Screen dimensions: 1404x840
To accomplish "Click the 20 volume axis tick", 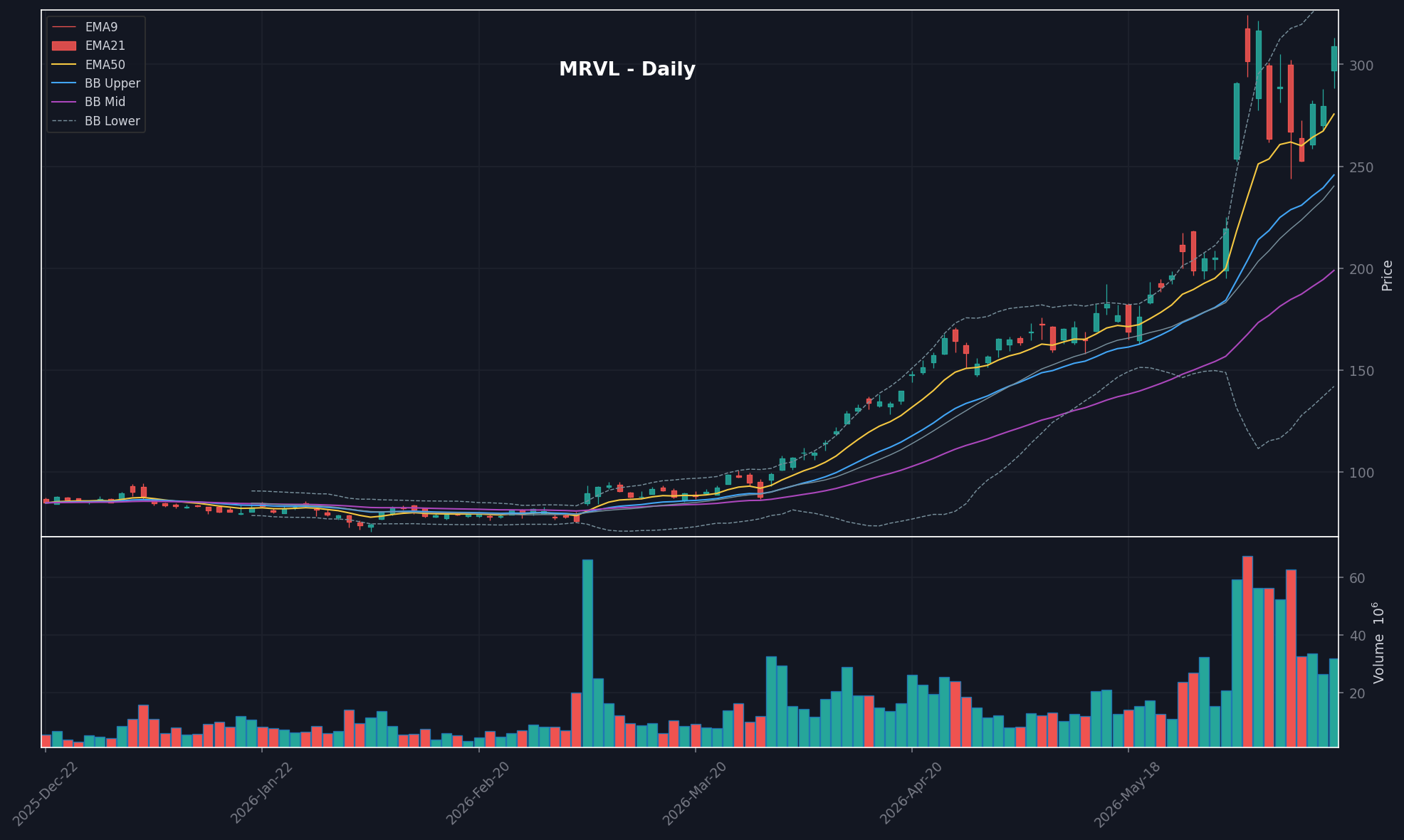I will tap(1357, 693).
